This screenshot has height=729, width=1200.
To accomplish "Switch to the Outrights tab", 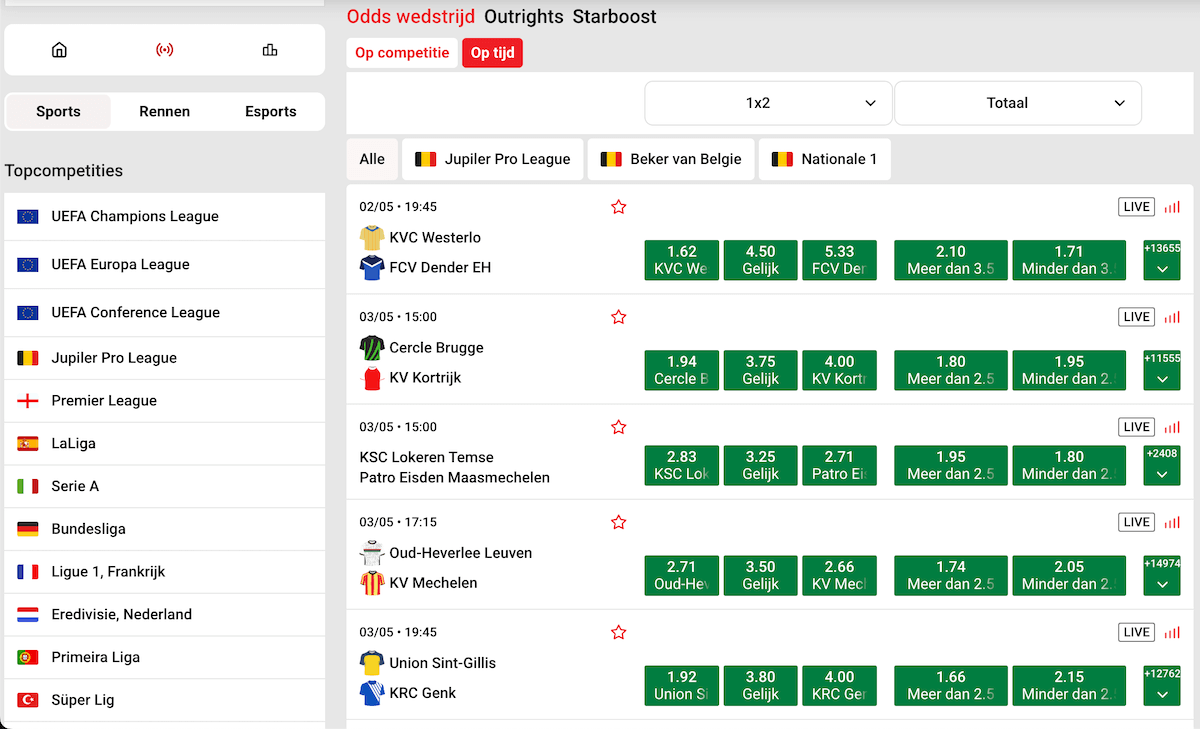I will pyautogui.click(x=523, y=17).
